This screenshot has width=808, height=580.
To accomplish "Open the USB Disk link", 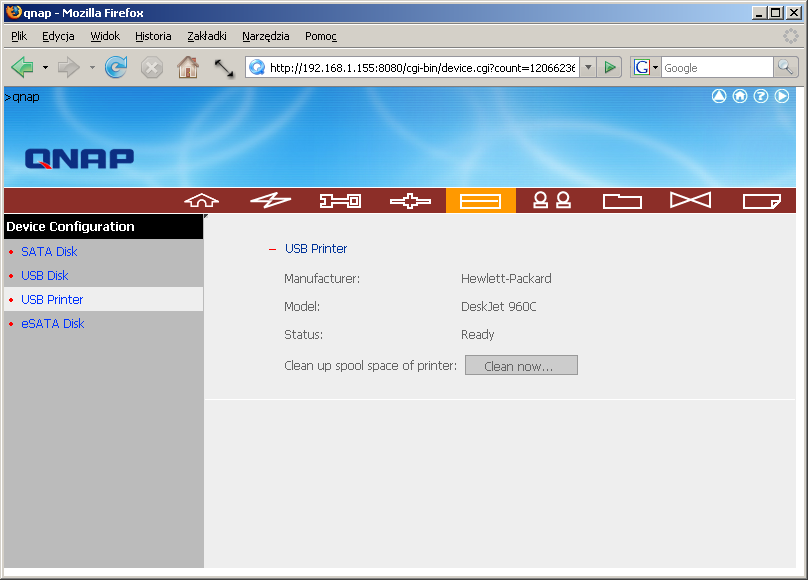I will [45, 276].
